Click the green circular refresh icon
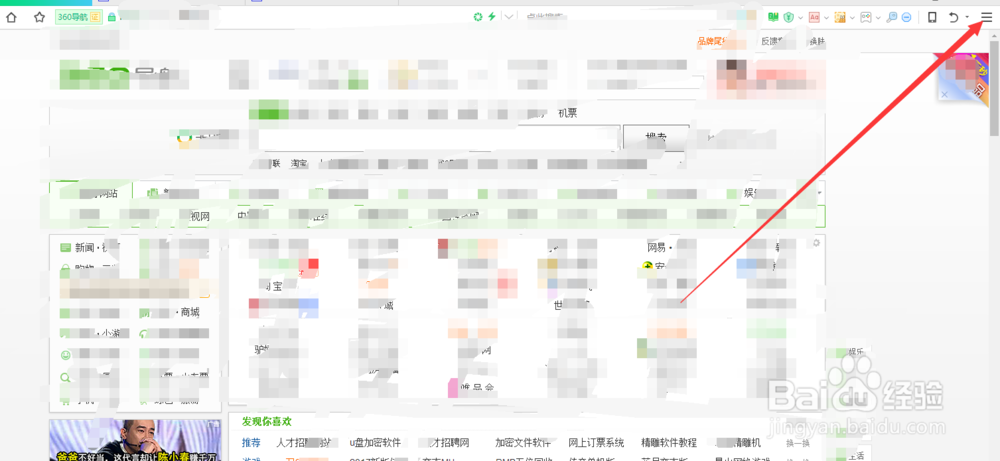The height and width of the screenshot is (461, 1000). pyautogui.click(x=477, y=17)
